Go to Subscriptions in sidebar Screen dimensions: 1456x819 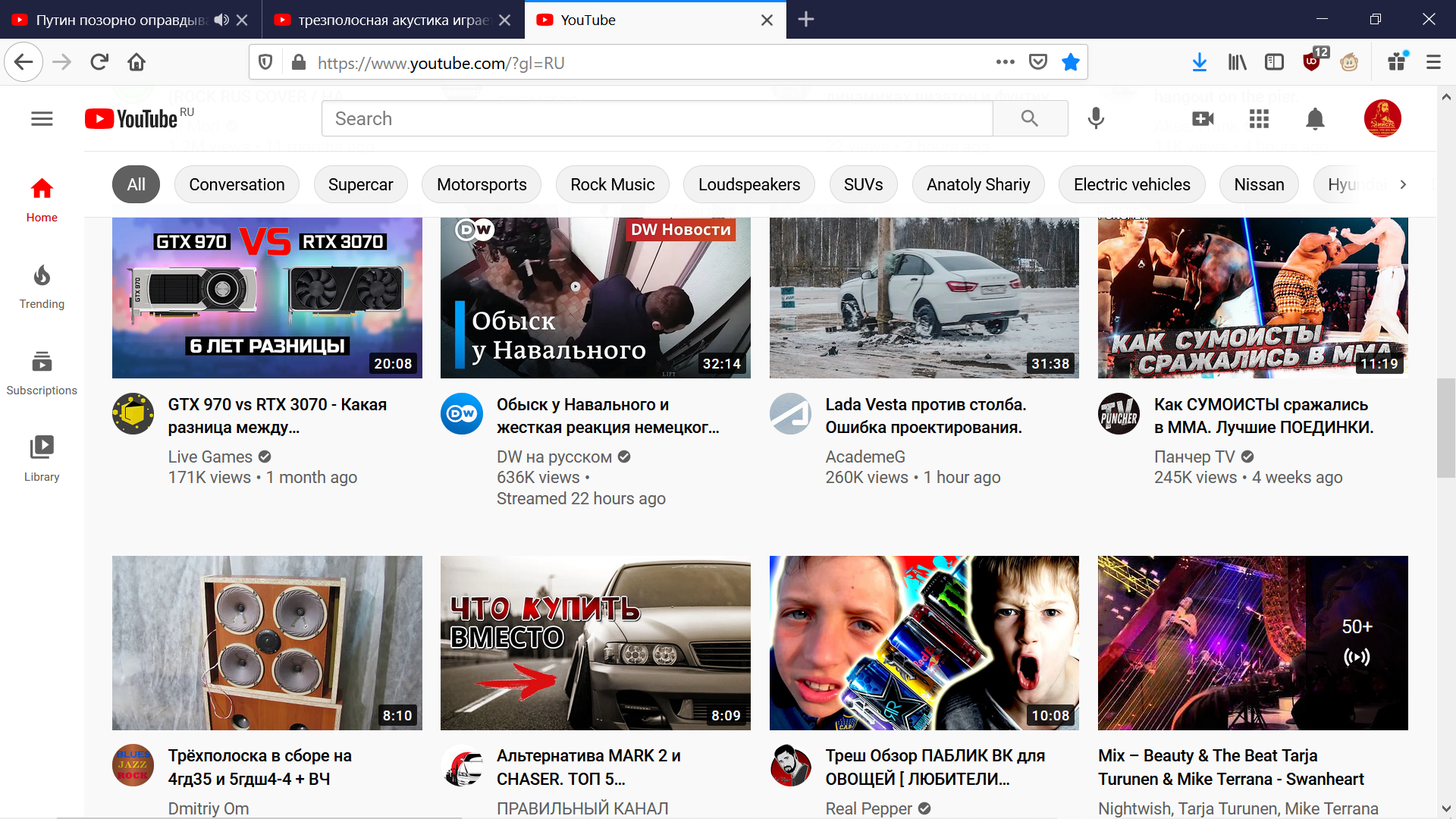click(x=42, y=373)
